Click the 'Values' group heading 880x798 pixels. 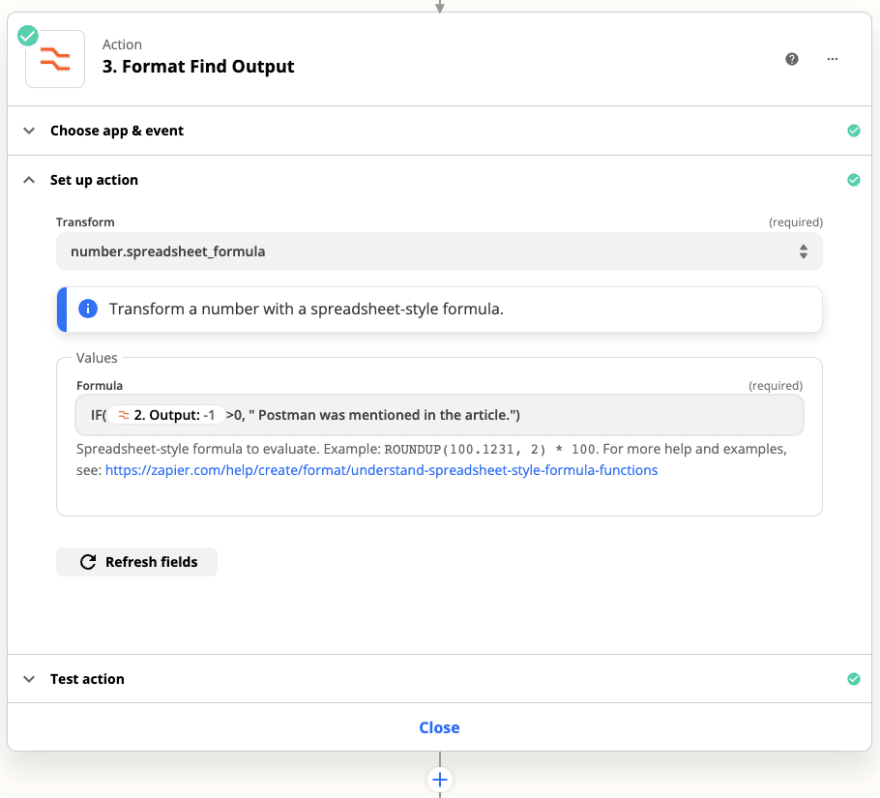click(x=97, y=358)
